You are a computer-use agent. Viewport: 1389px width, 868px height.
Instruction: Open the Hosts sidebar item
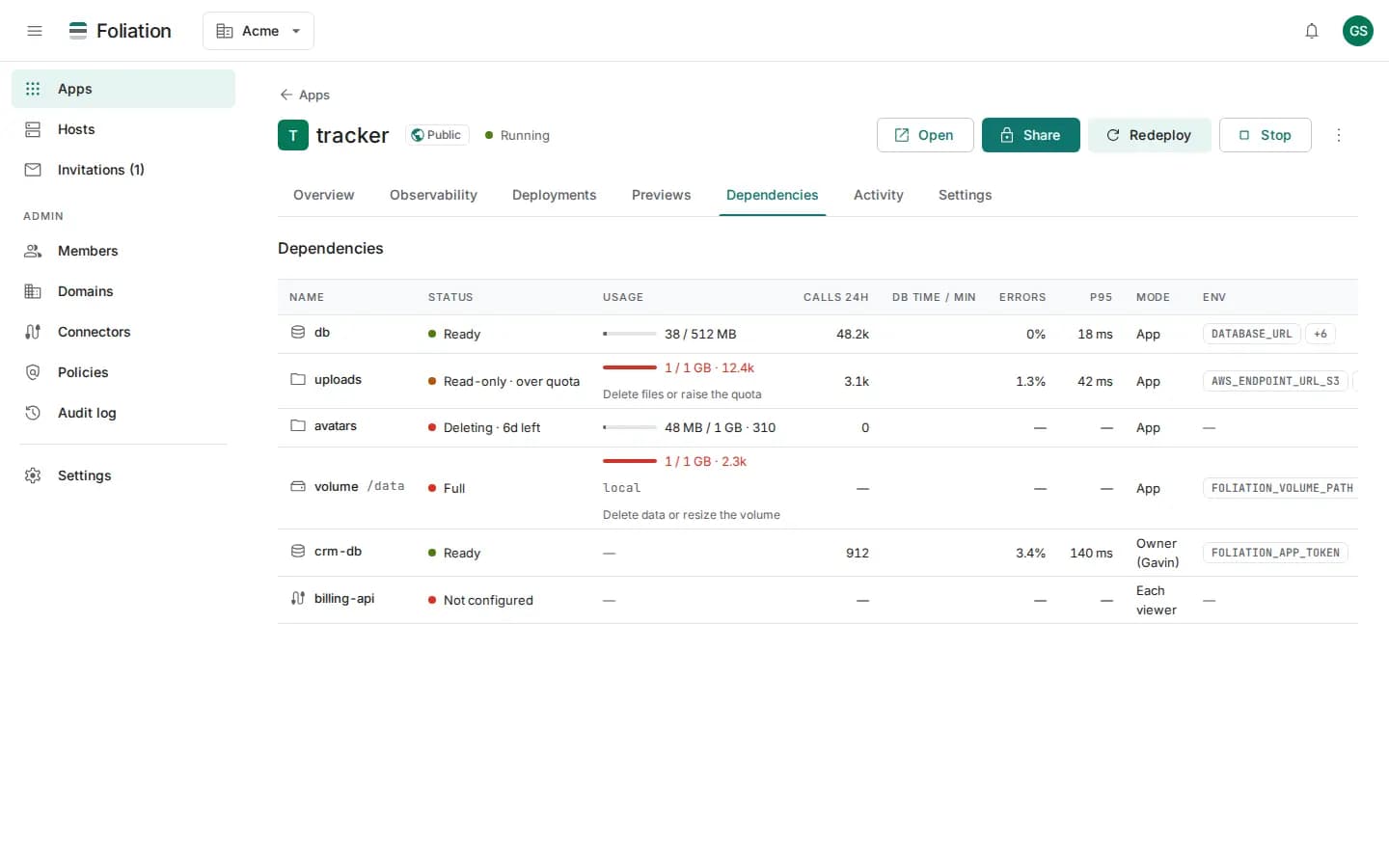(123, 129)
